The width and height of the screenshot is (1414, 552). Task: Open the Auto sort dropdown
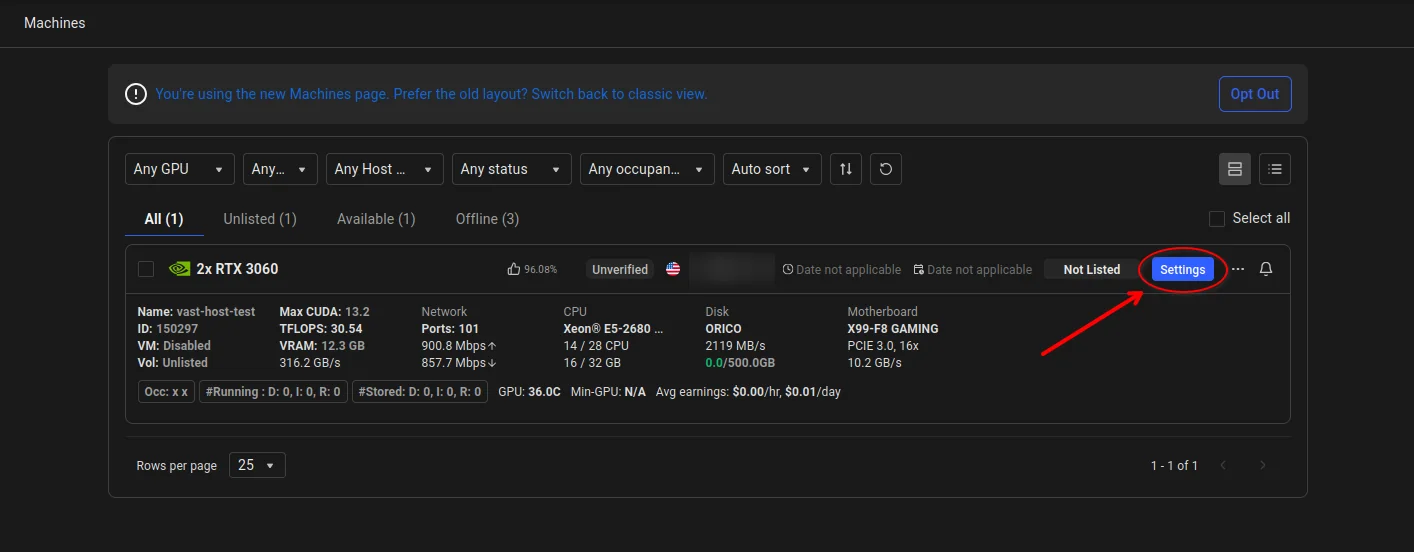tap(773, 169)
